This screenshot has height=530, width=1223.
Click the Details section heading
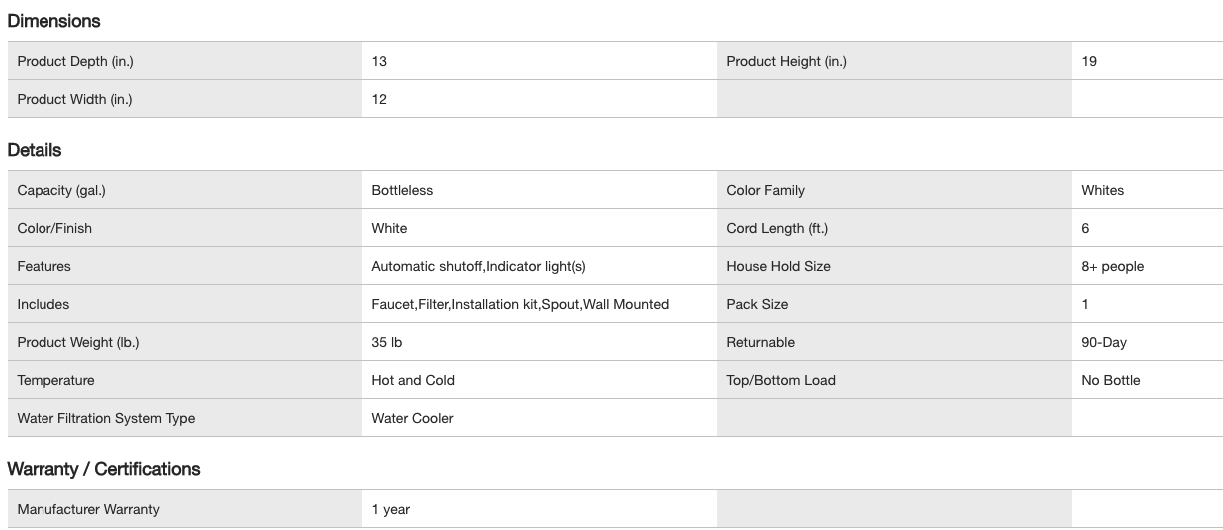[x=35, y=150]
